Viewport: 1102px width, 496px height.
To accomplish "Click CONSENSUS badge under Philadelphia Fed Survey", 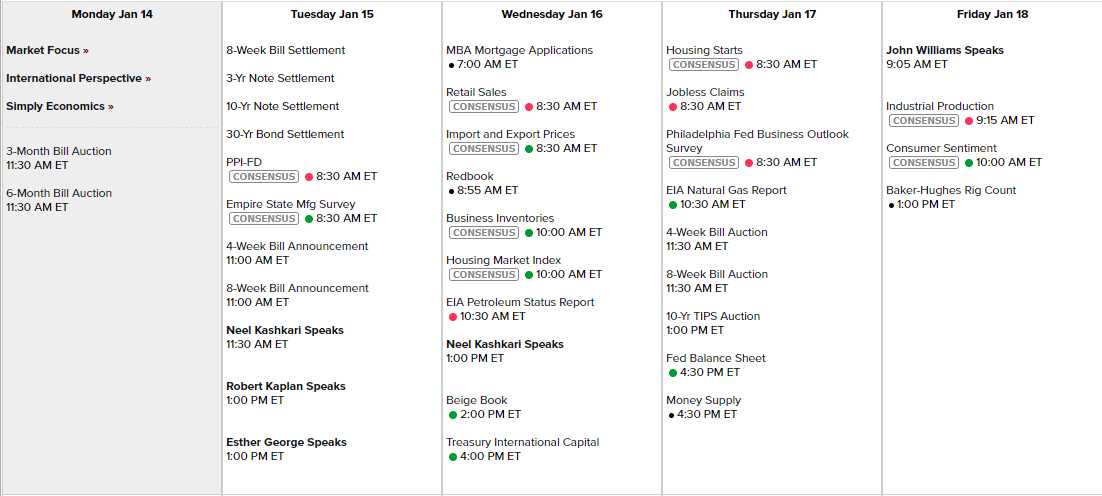I will click(703, 162).
